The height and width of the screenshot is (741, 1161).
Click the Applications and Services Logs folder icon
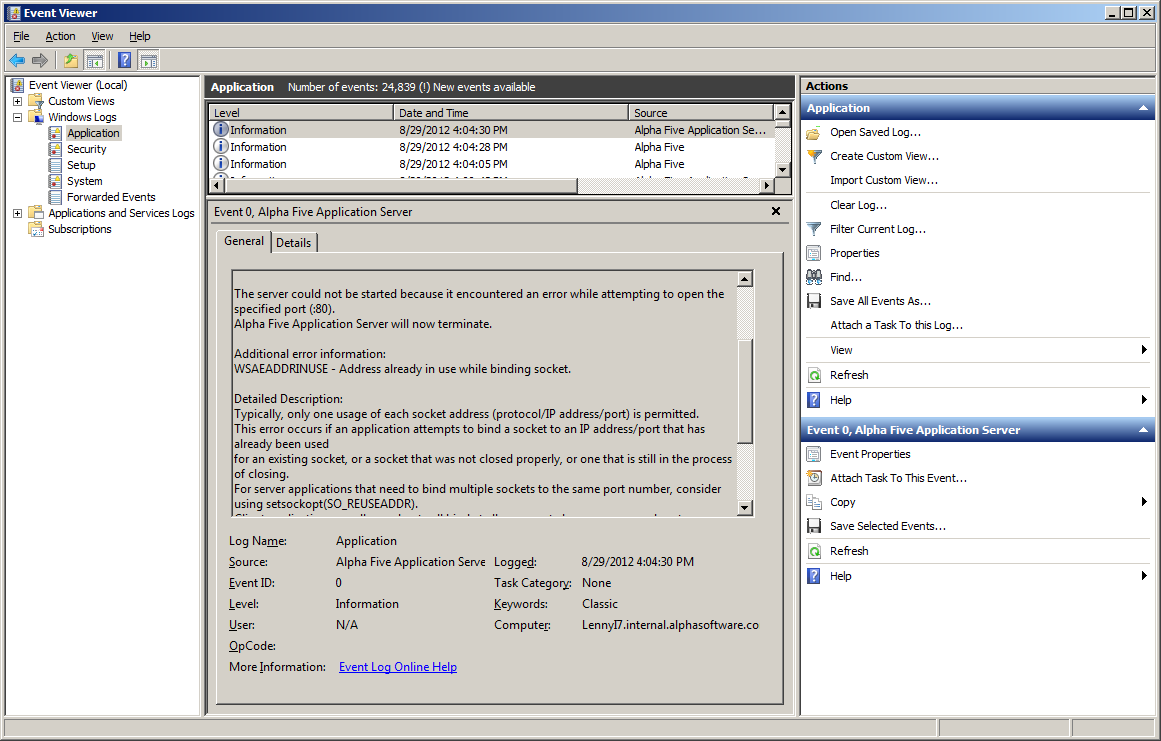pyautogui.click(x=36, y=213)
